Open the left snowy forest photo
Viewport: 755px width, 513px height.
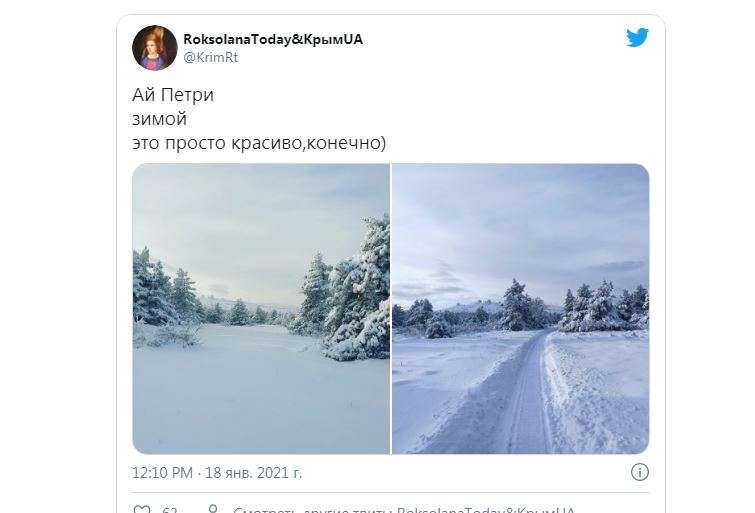pyautogui.click(x=261, y=309)
